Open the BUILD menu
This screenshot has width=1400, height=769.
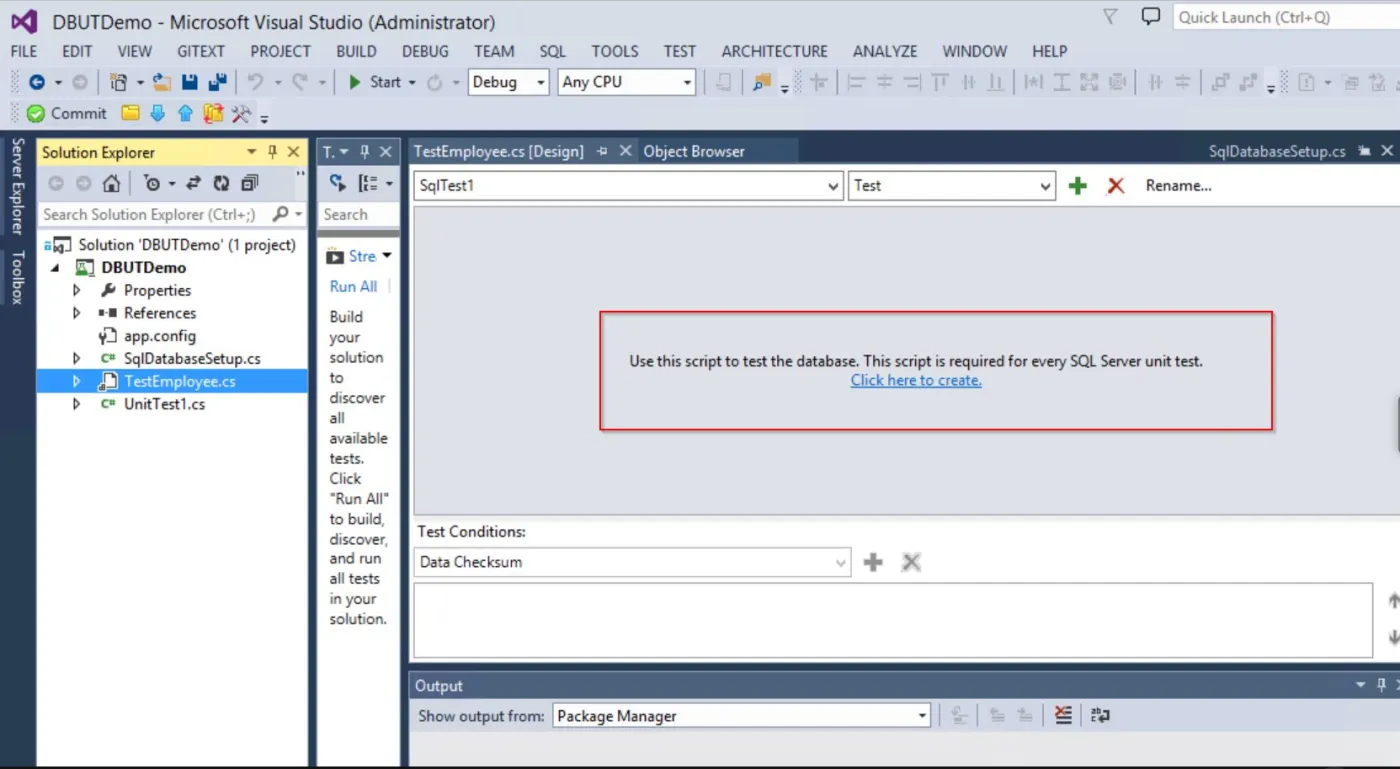click(356, 51)
